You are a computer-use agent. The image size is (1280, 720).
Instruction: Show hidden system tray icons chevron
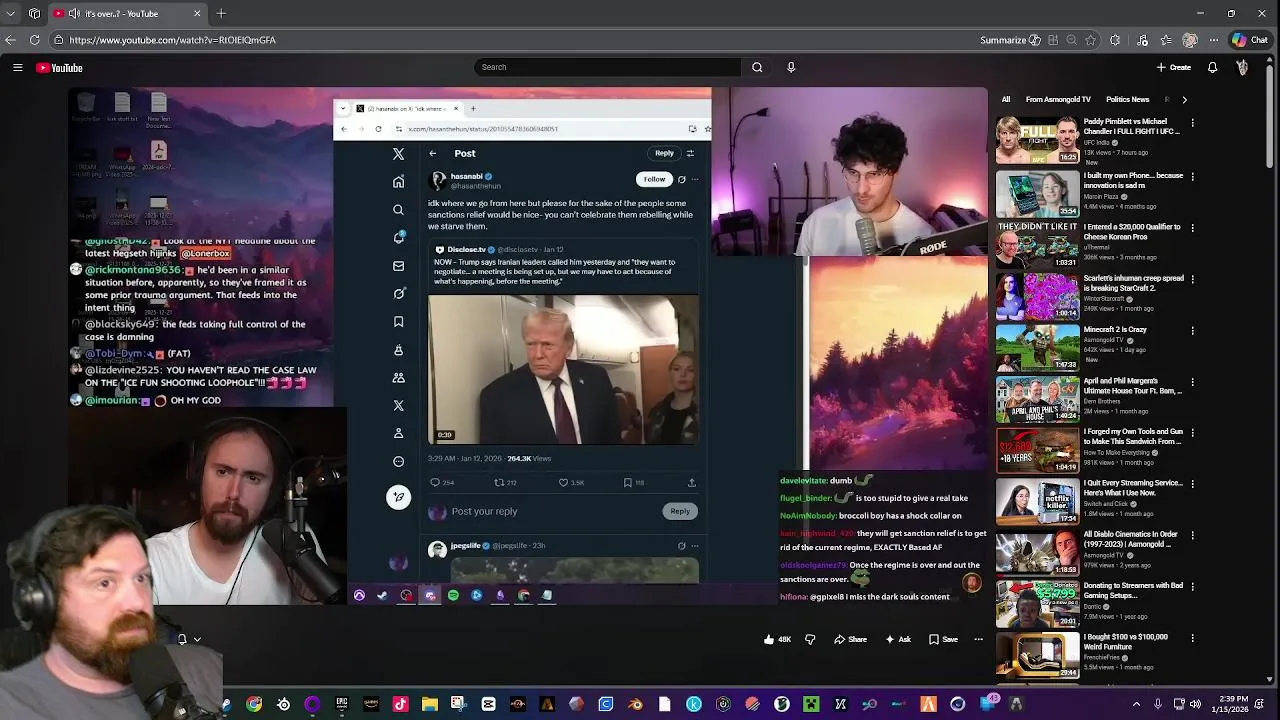tap(1136, 704)
